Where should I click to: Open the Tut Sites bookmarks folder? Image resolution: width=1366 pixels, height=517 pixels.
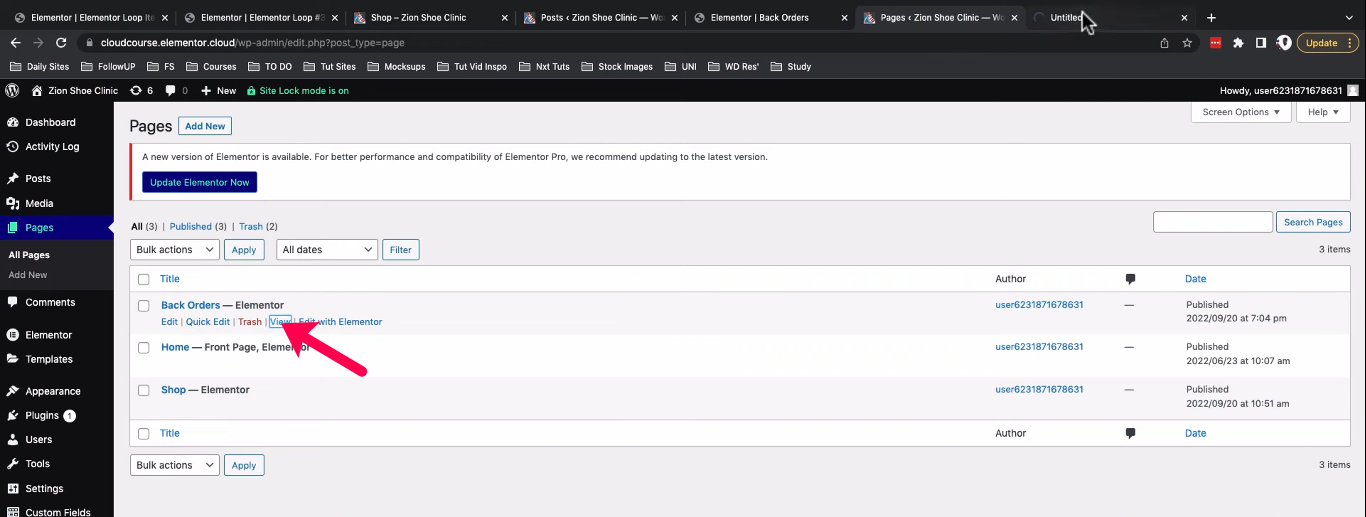329,66
